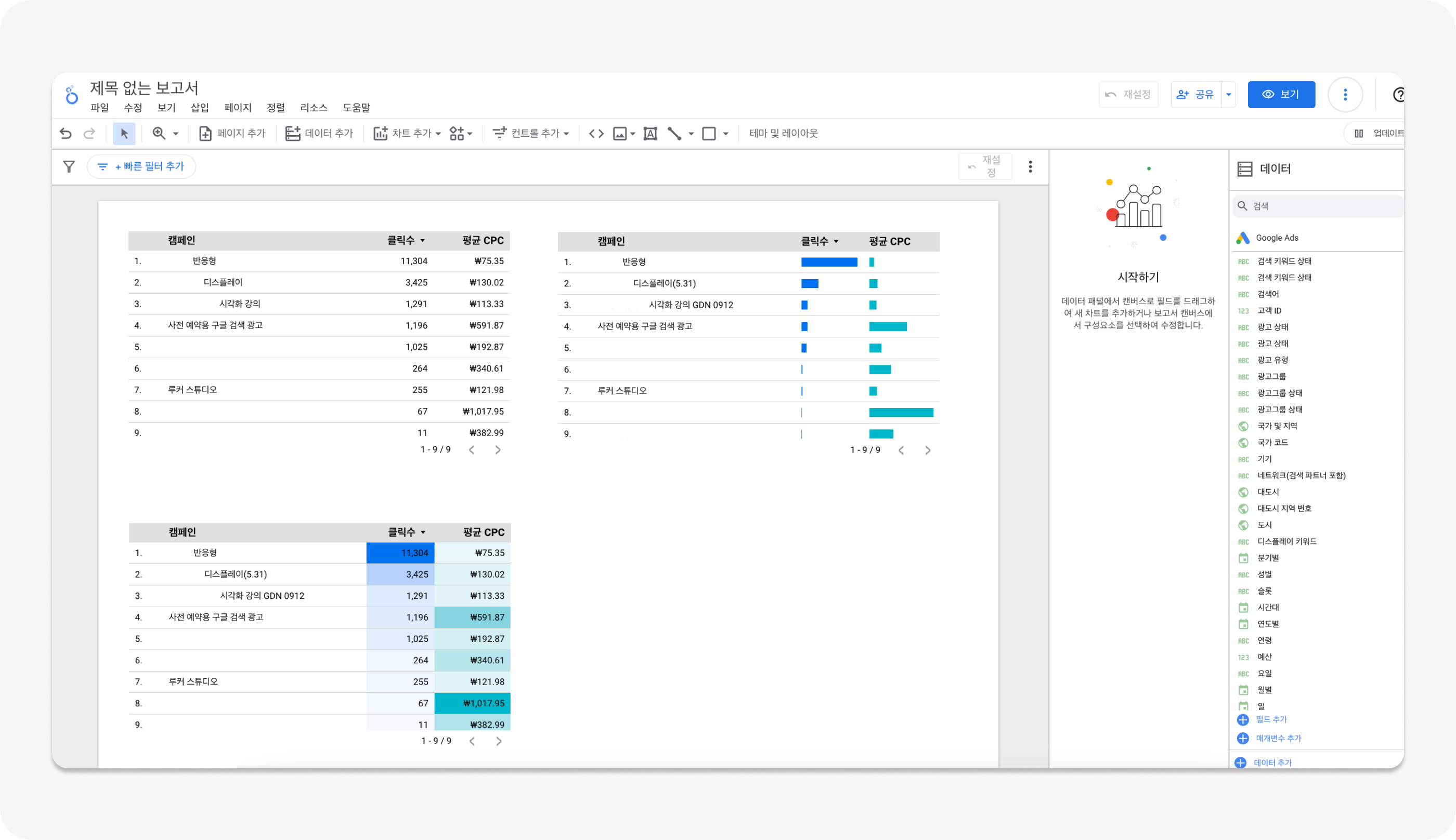Open the 도움말 menu

click(x=356, y=108)
